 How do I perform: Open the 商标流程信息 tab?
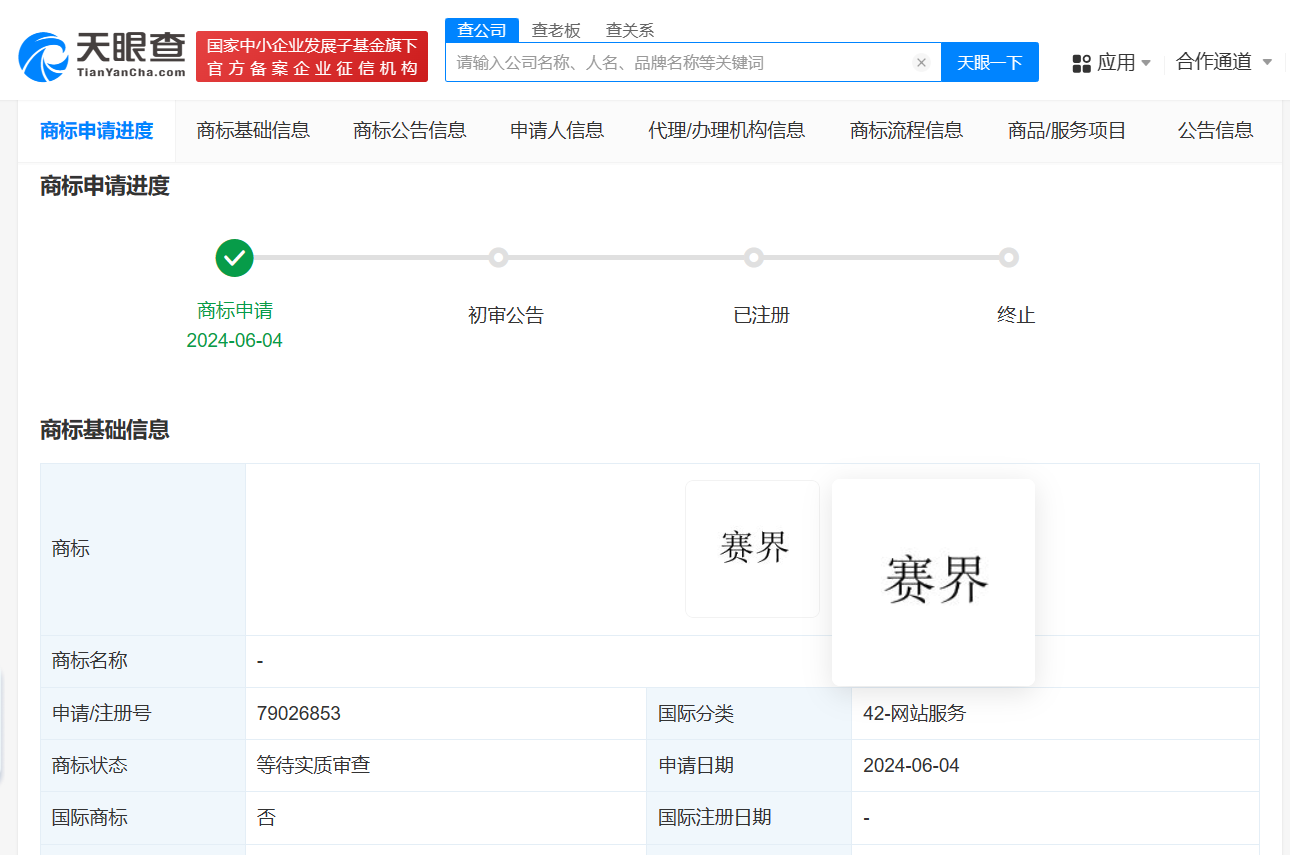tap(906, 130)
